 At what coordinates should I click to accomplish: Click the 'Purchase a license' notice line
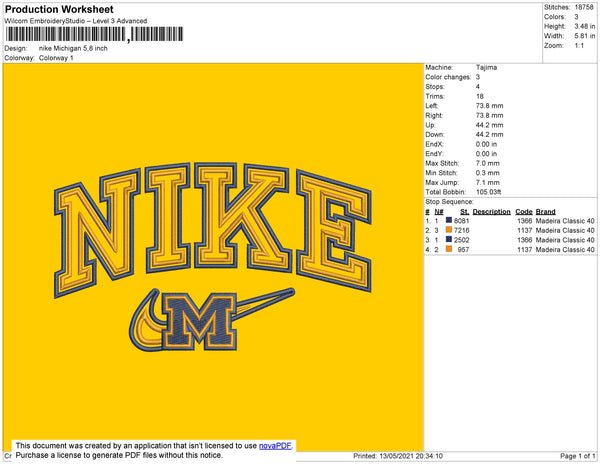(119, 455)
